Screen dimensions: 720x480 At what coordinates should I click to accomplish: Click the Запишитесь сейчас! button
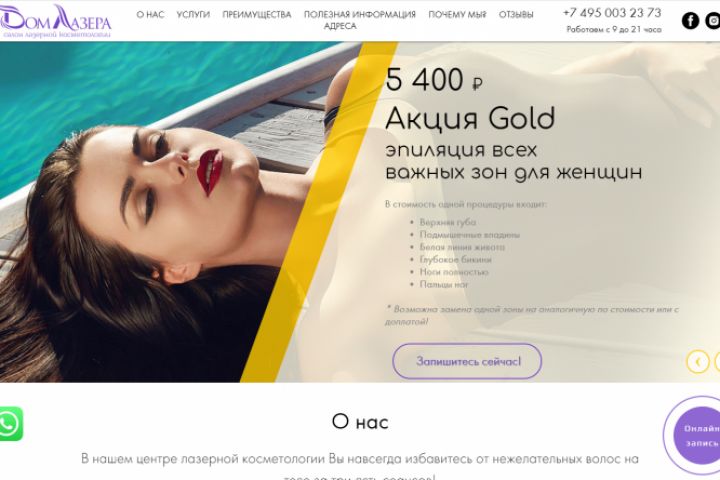tap(467, 361)
